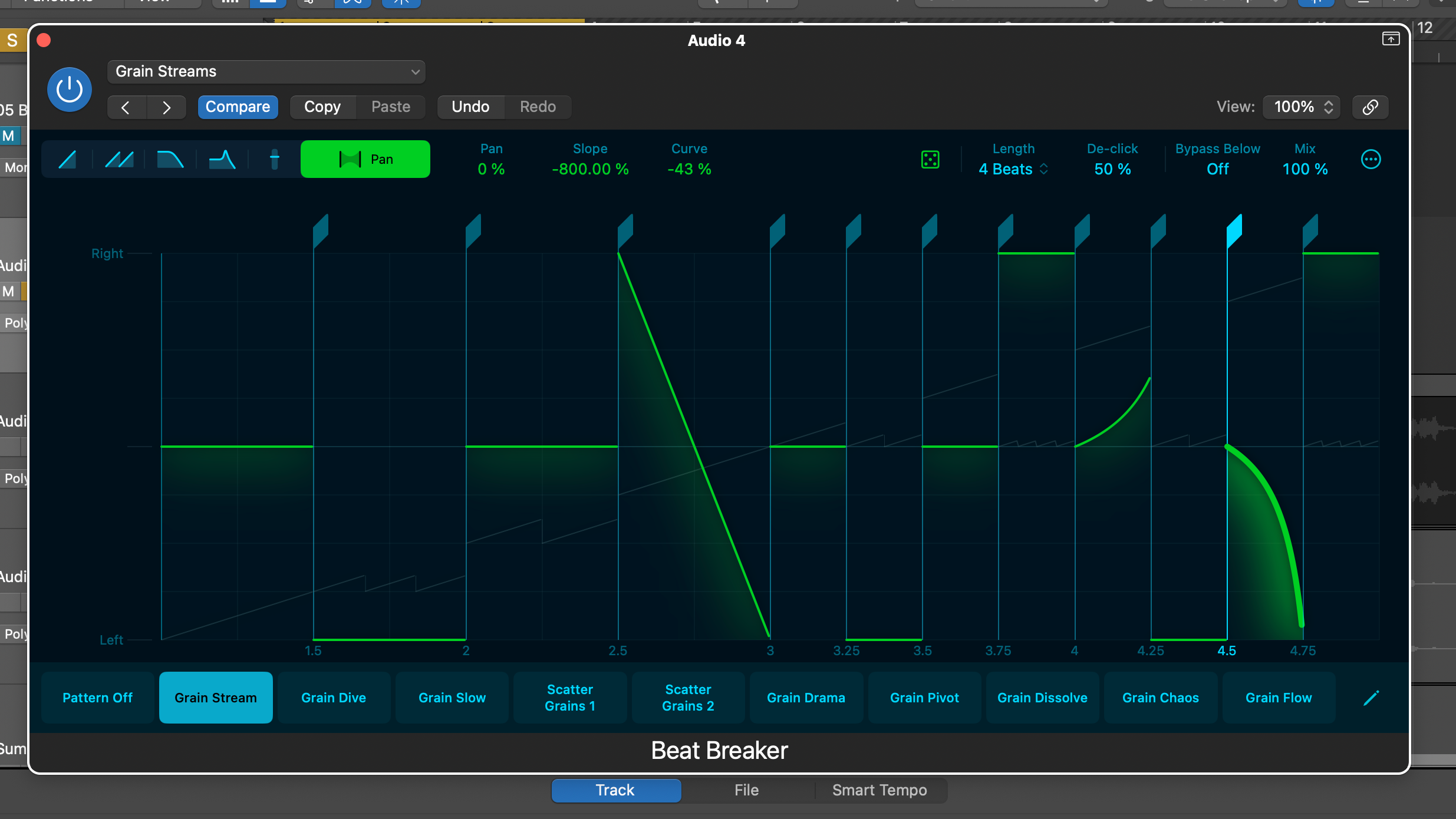Viewport: 1456px width, 819px height.
Task: Select the slice marker at 3.25
Action: click(853, 230)
